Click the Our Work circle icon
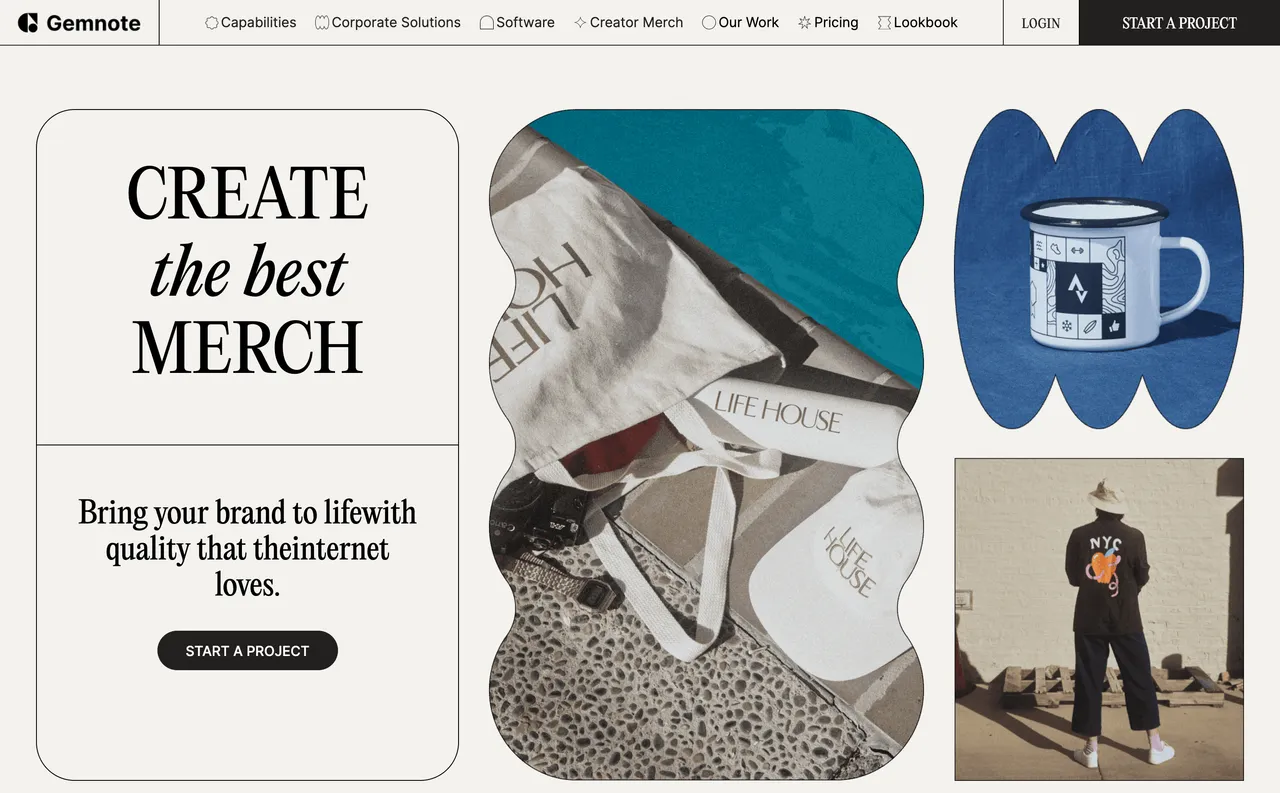Screen dimensions: 1280x793 click(709, 22)
